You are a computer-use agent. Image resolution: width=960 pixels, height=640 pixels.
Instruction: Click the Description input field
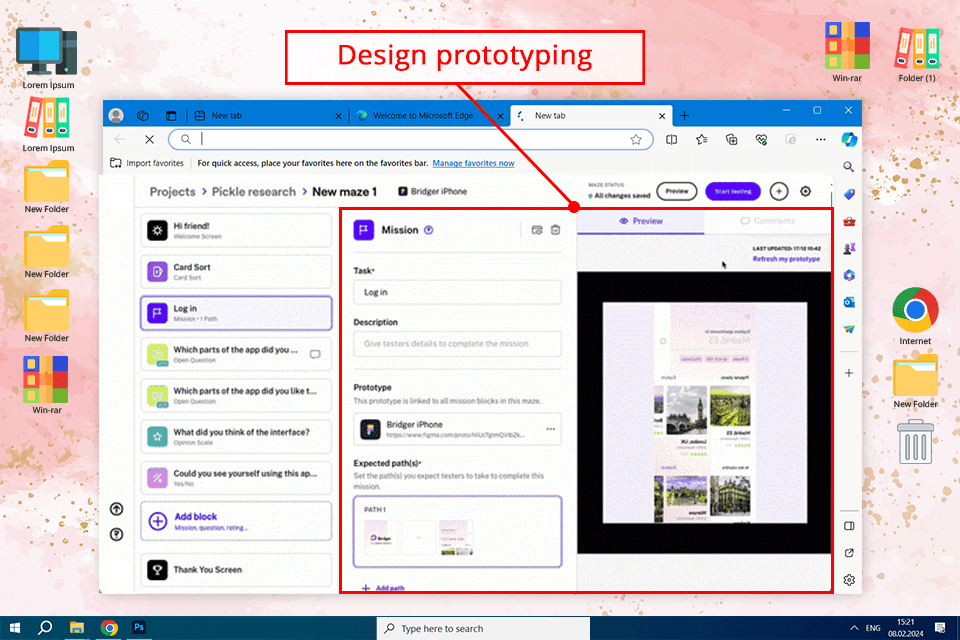(457, 344)
